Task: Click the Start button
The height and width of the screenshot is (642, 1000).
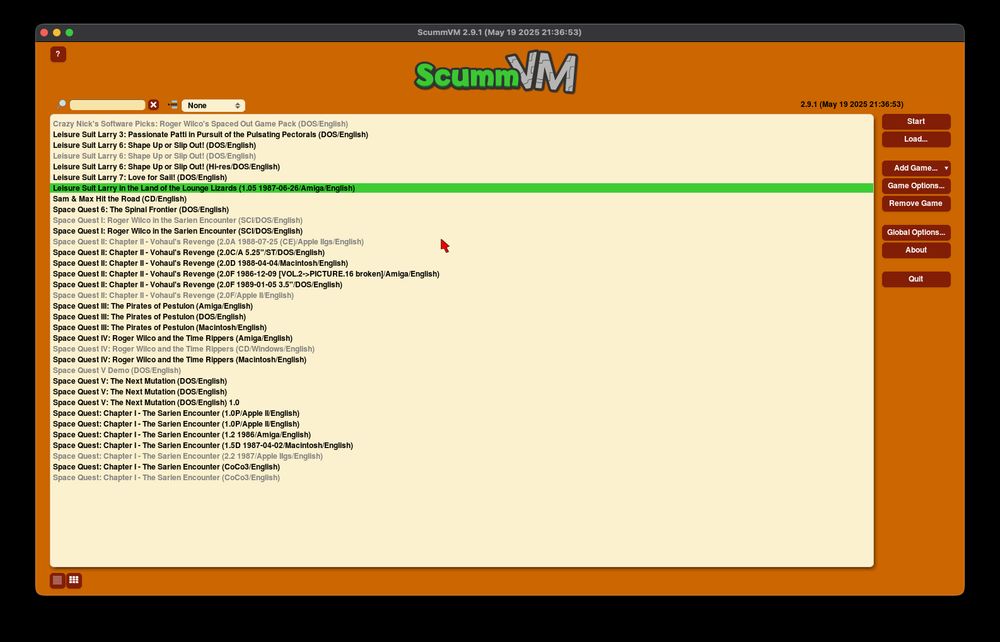Action: (916, 122)
